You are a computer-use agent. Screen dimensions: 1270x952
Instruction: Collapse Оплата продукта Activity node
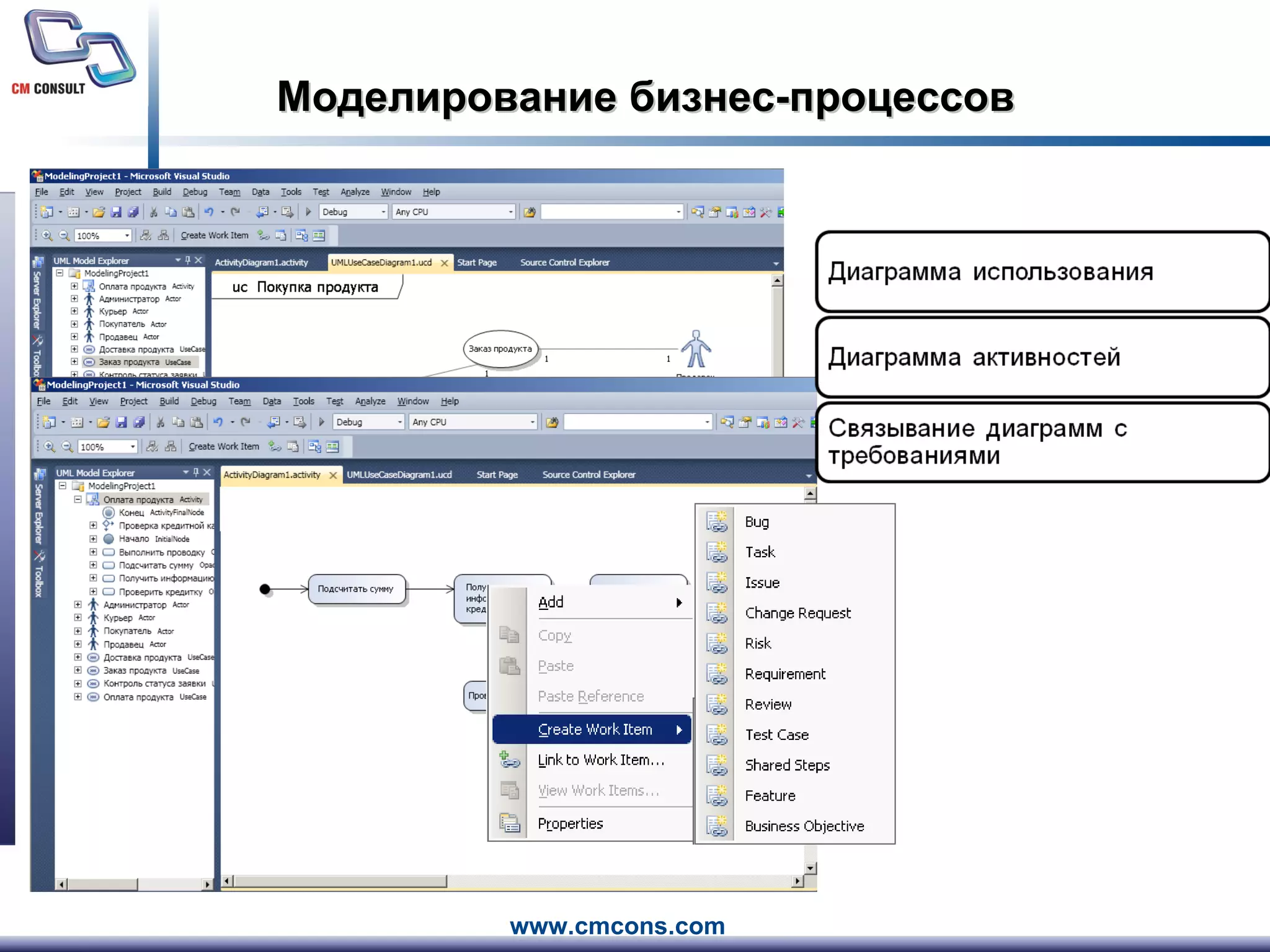coord(78,499)
